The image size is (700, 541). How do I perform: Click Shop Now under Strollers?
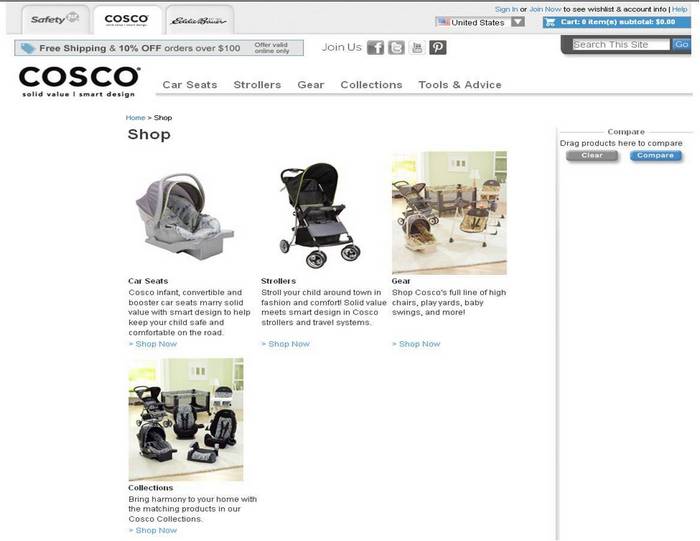tap(286, 344)
